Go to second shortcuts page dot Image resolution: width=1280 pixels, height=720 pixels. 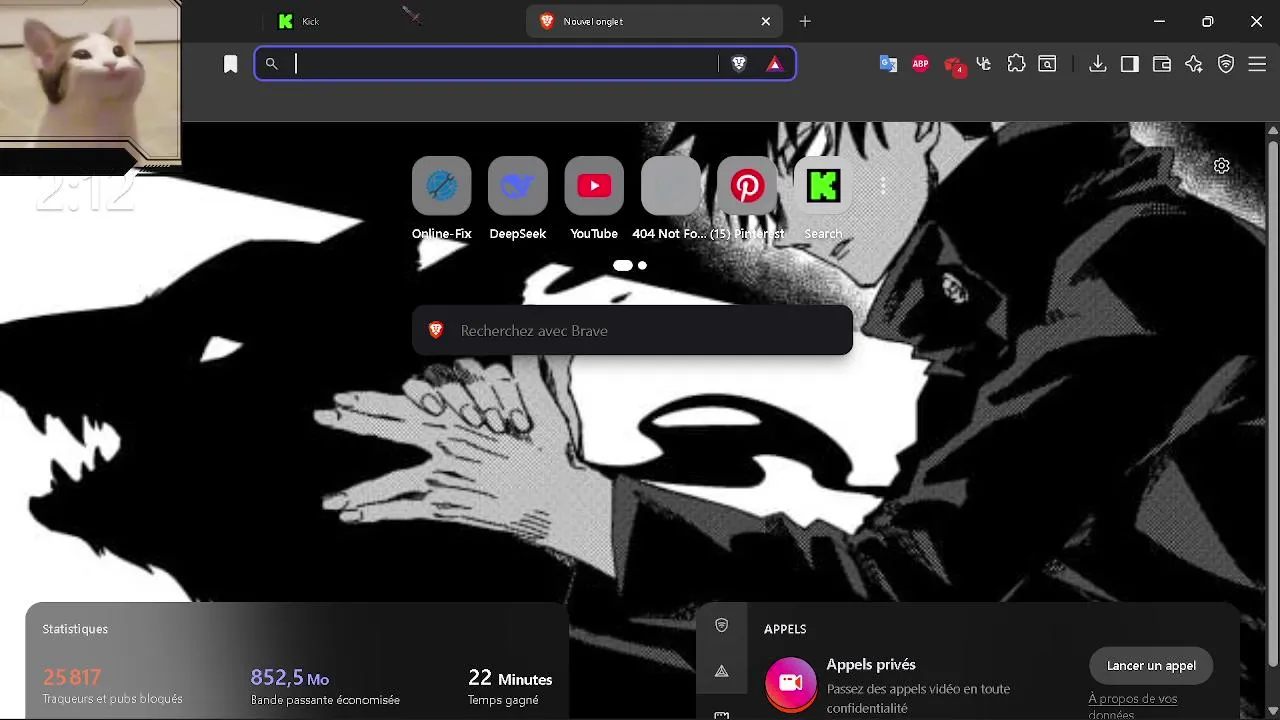point(642,265)
